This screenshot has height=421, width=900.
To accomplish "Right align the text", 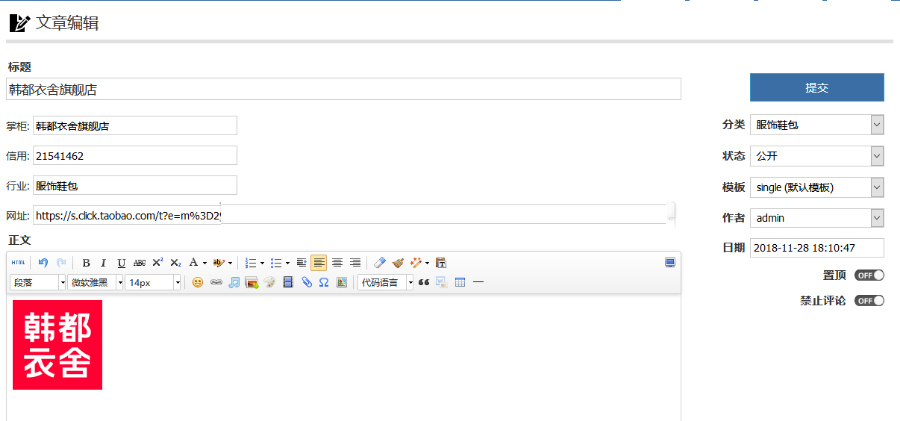I will point(355,263).
